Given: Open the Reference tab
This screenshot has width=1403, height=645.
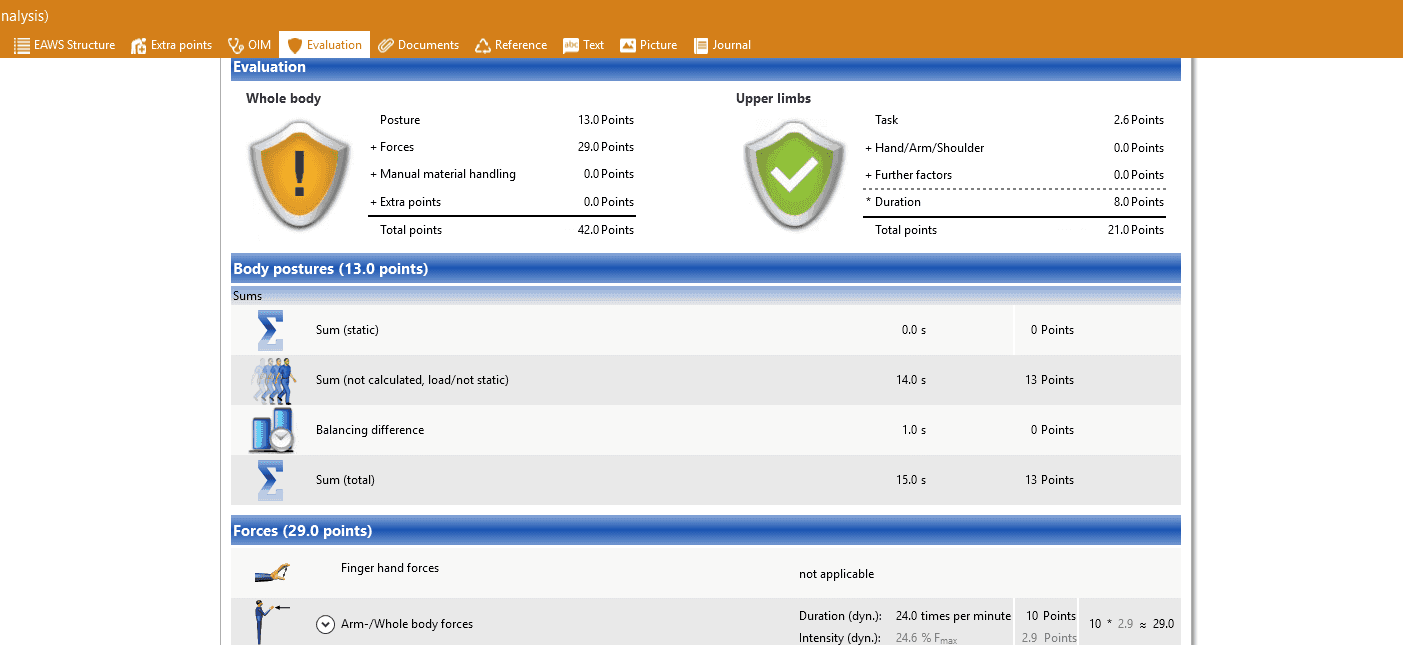Looking at the screenshot, I should 510,45.
